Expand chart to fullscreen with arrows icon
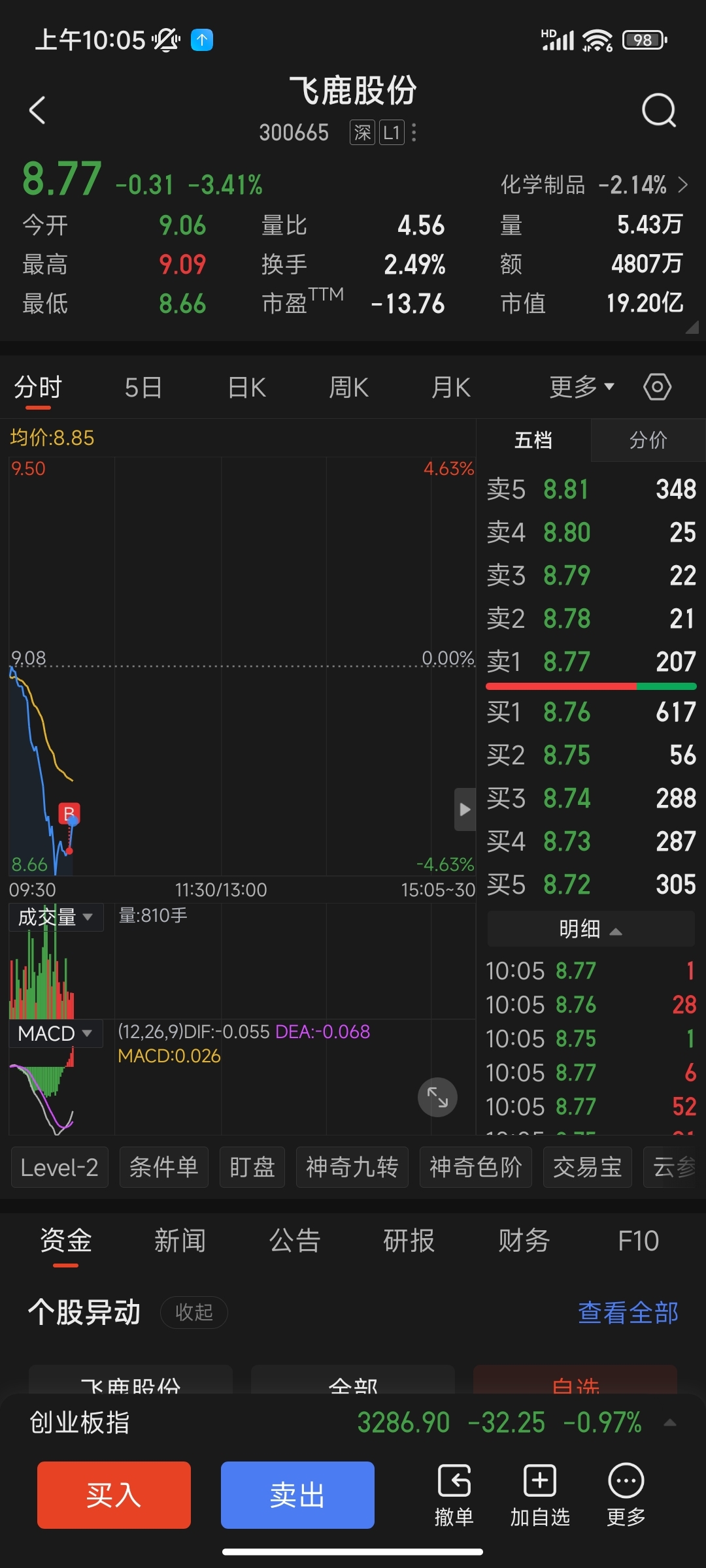Viewport: 706px width, 1568px height. click(x=437, y=1097)
